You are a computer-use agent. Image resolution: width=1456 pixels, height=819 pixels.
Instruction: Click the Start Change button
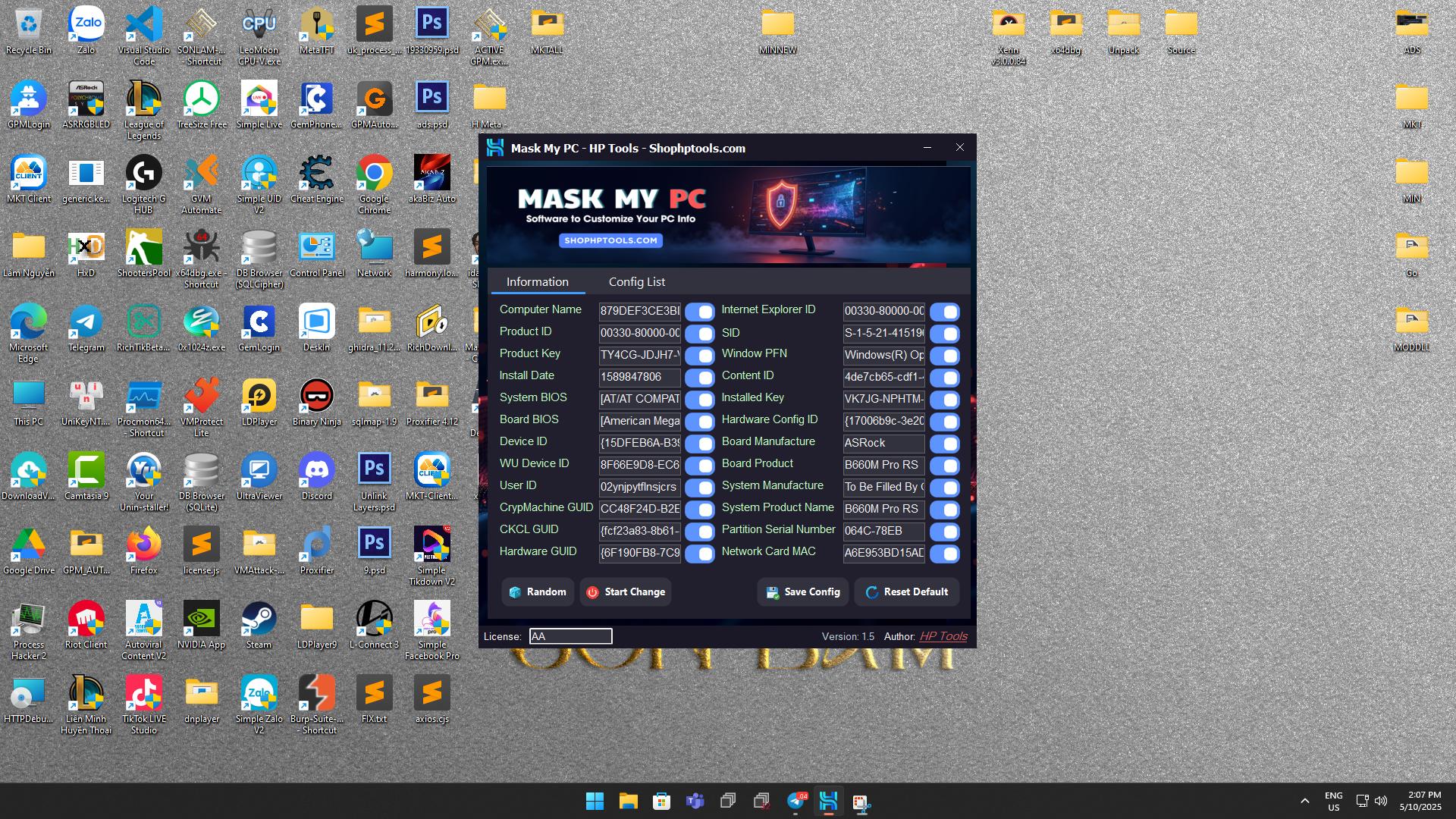[x=626, y=591]
